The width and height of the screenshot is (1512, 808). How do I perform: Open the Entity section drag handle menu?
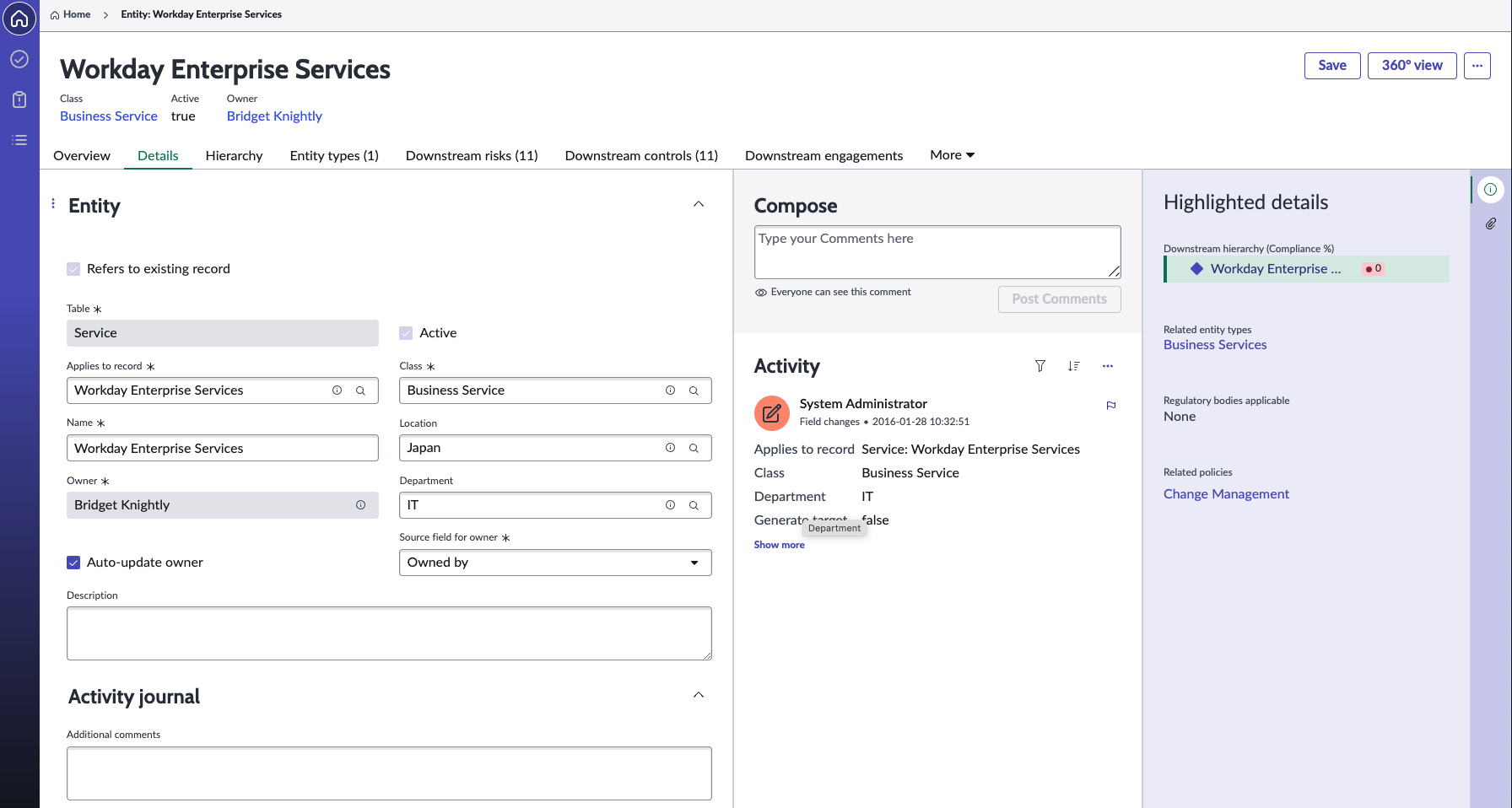coord(53,203)
